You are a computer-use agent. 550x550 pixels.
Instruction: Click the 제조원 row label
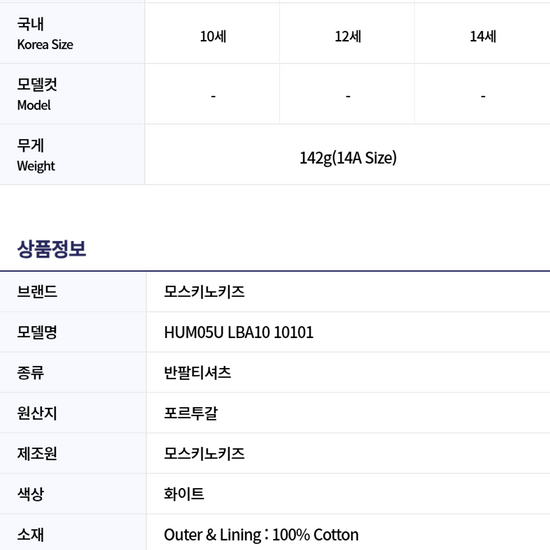37,453
